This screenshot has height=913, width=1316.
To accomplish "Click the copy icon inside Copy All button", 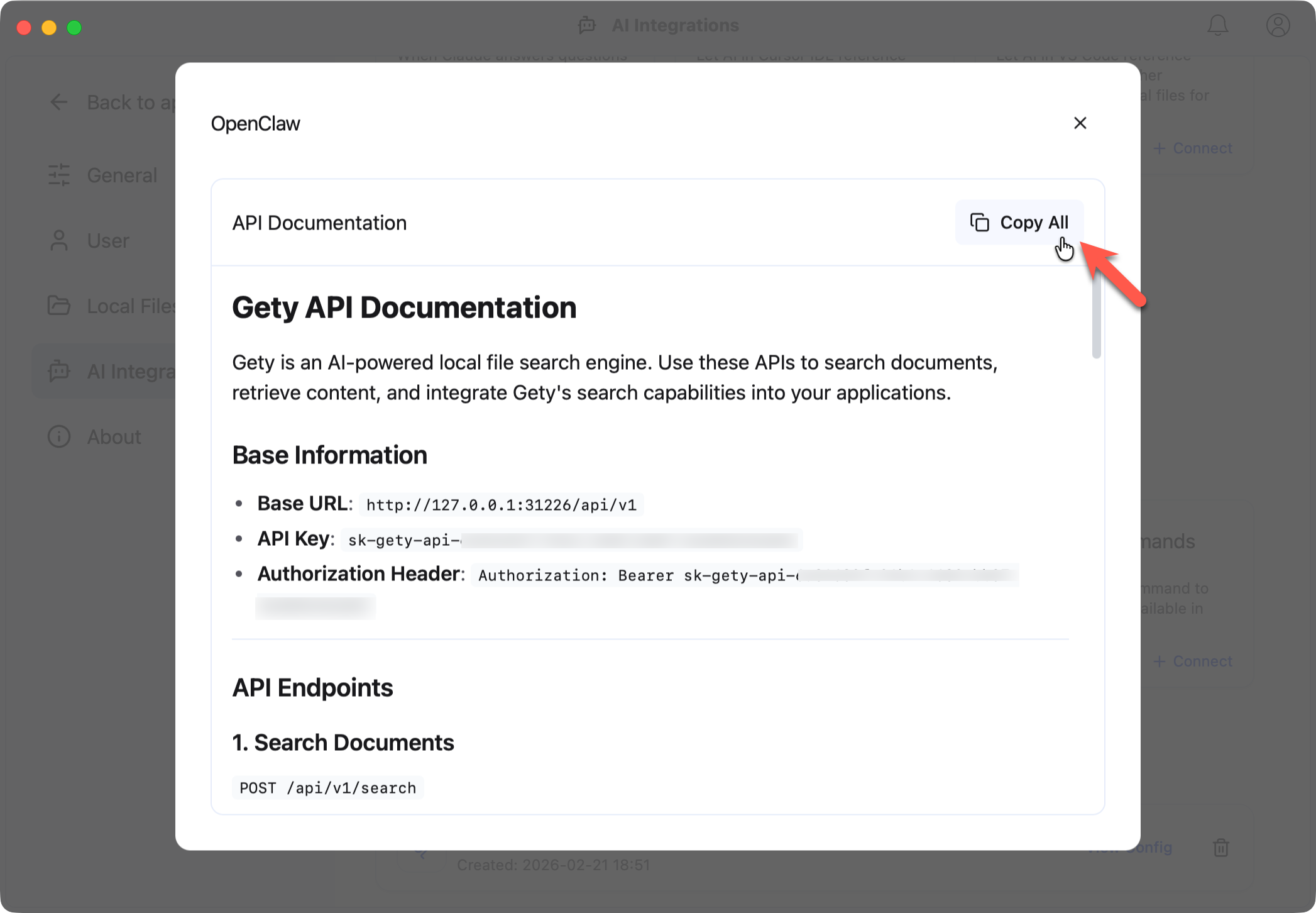I will [979, 222].
